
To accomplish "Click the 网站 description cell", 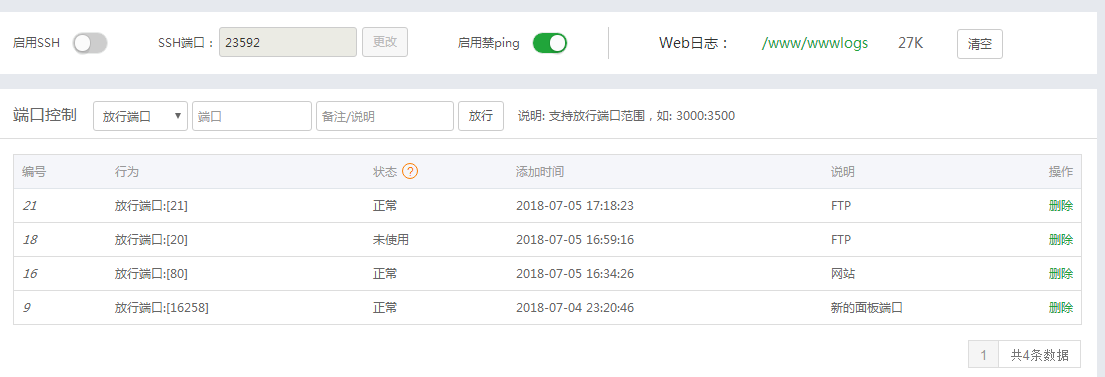I will [843, 273].
